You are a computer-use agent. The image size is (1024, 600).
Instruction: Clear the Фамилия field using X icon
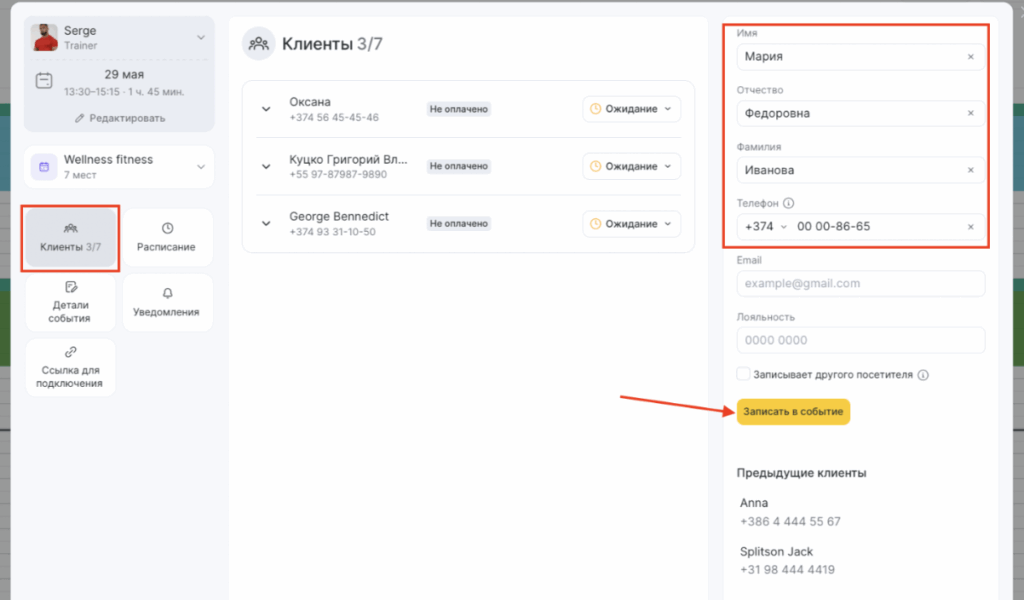click(x=970, y=171)
